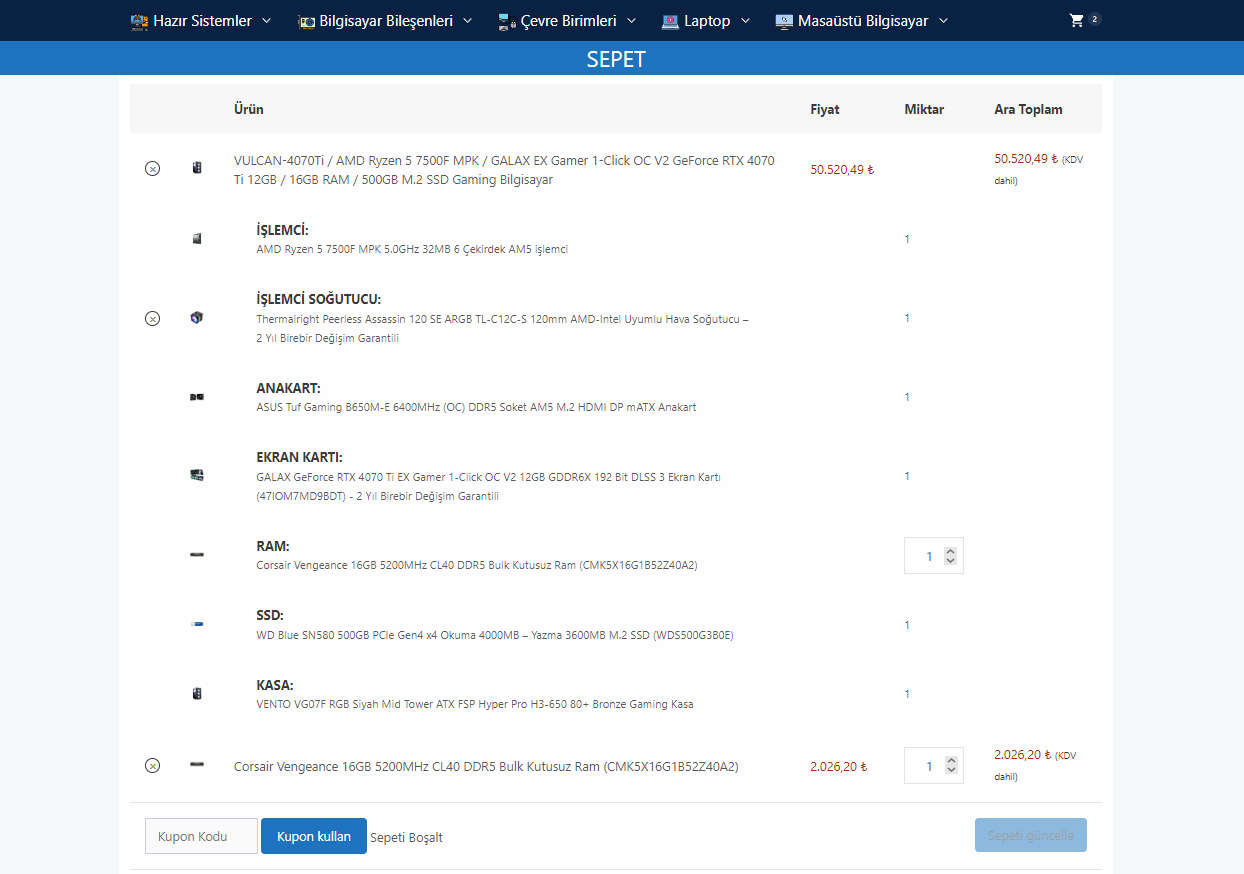Viewport: 1244px width, 874px height.
Task: Remove the VULCAN-4070Ti system from the cart
Action: point(152,169)
